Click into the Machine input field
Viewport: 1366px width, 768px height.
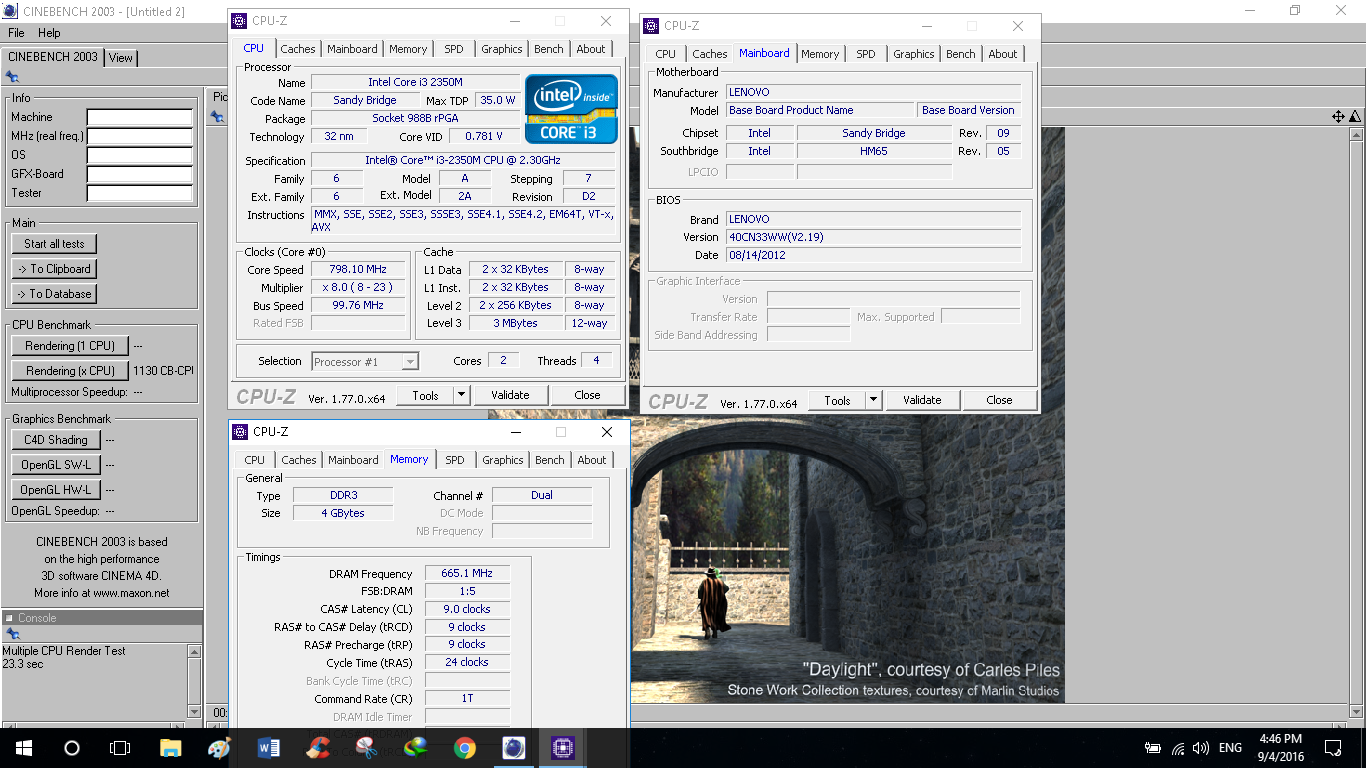[139, 118]
